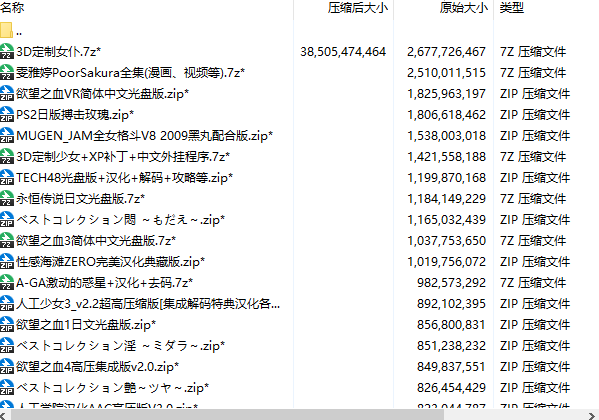Click the horizontal scrollbar thumb
This screenshot has width=599, height=420.
227,415
